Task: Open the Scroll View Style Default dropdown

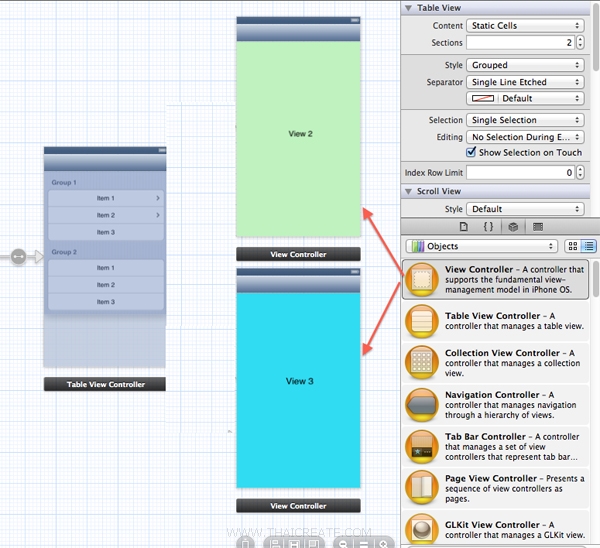Action: coord(525,209)
